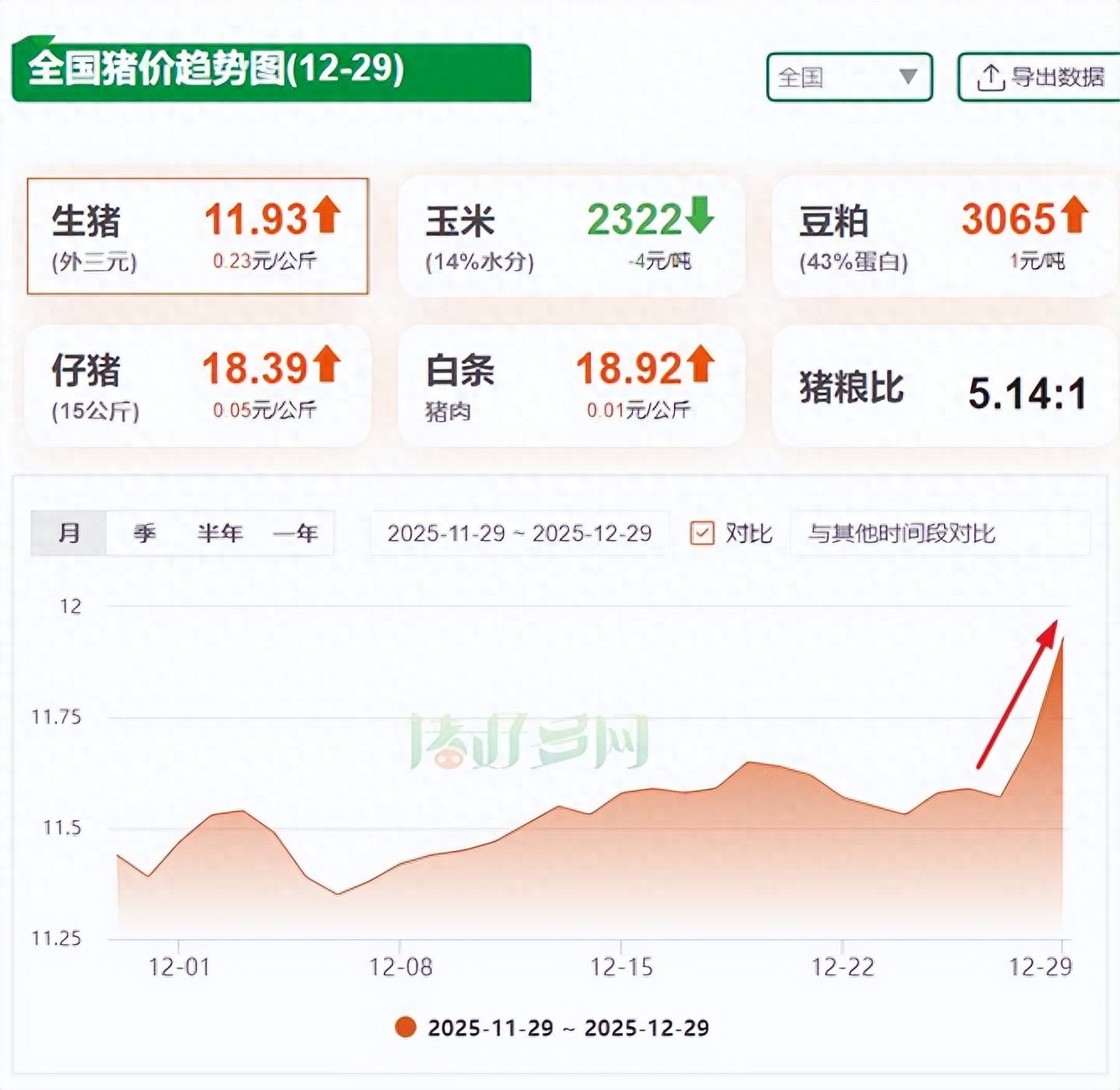The image size is (1120, 1090).
Task: Click the orange legend dot for date range
Action: point(406,1027)
